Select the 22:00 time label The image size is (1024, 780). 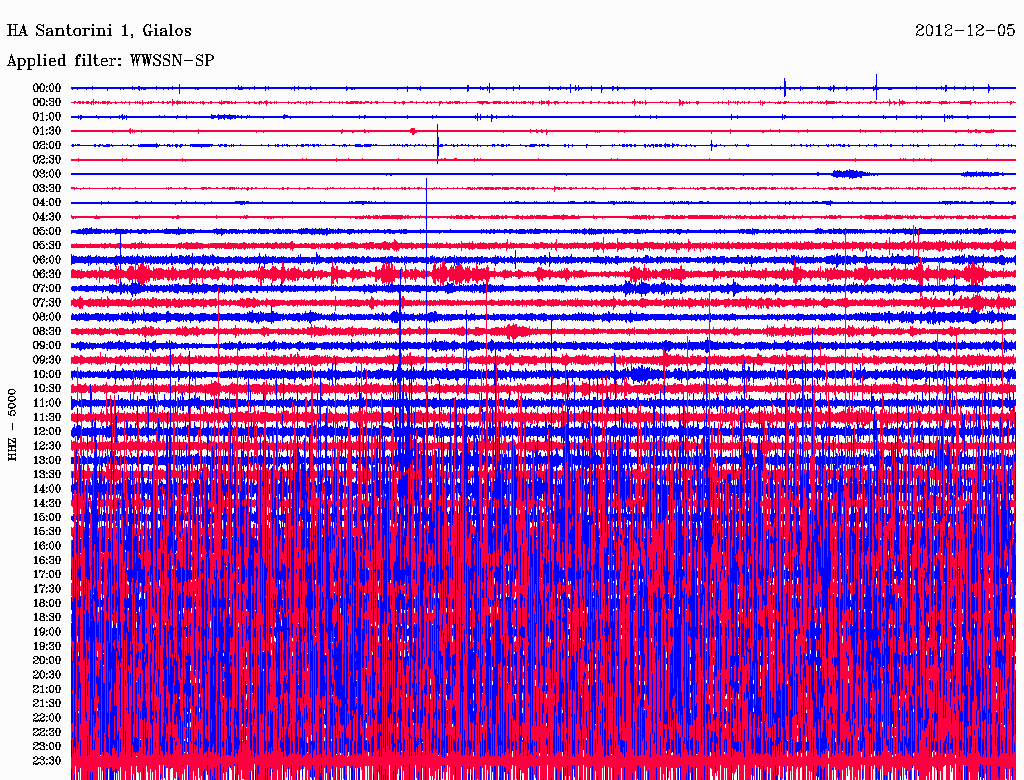(x=47, y=717)
